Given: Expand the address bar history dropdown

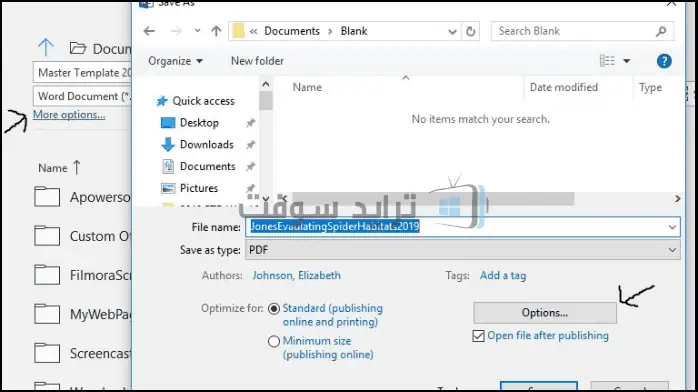Looking at the screenshot, I should (x=452, y=32).
